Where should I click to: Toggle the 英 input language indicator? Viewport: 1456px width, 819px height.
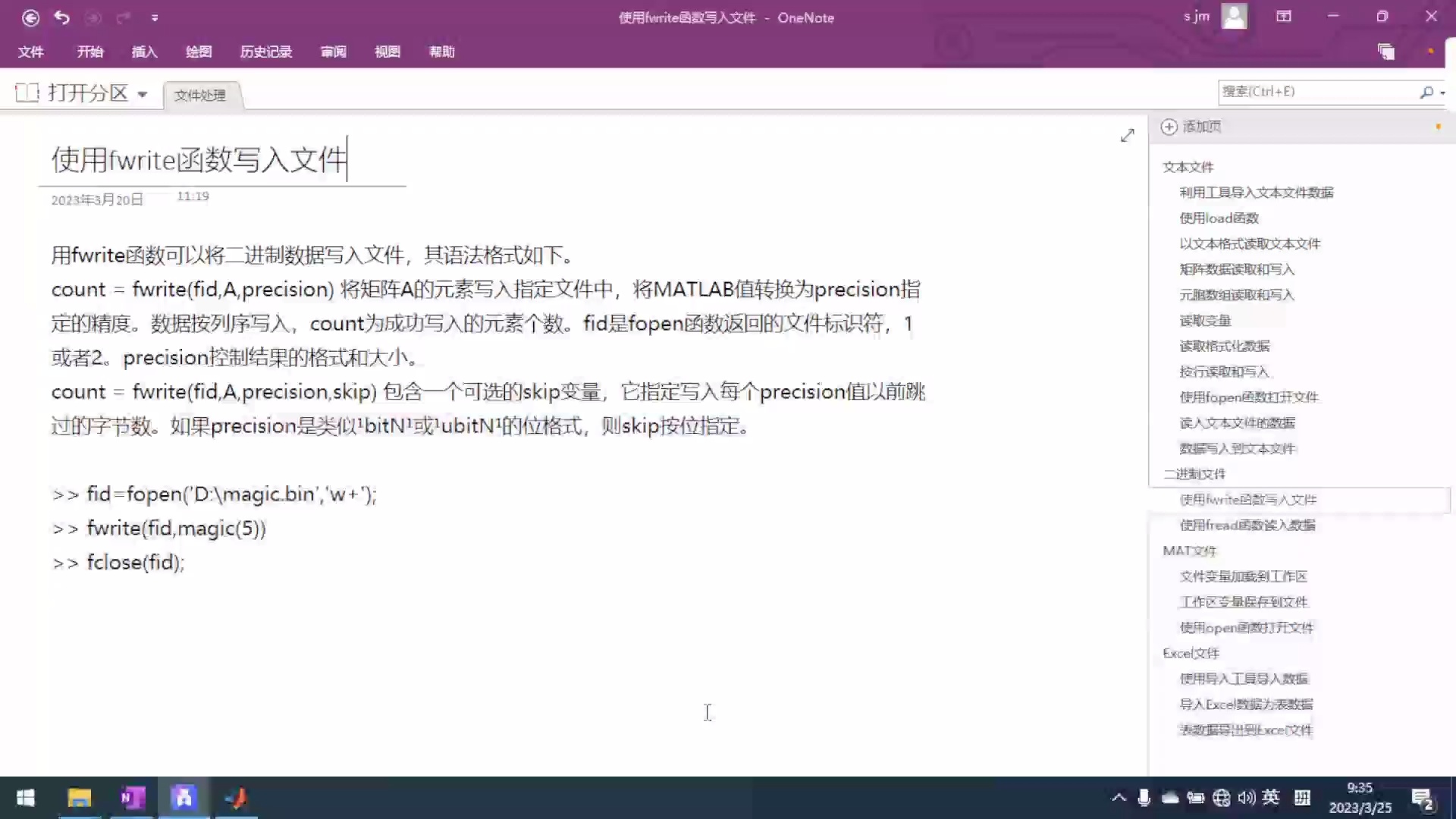pyautogui.click(x=1272, y=798)
